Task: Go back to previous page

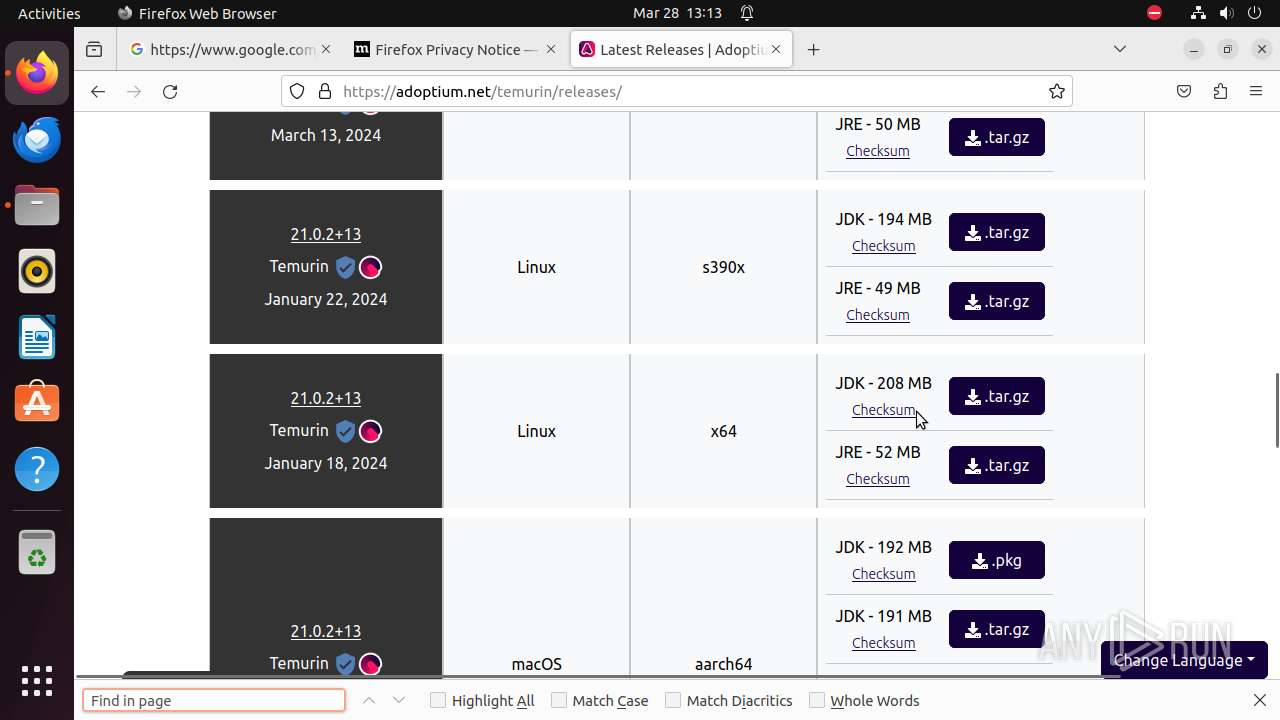Action: click(x=97, y=91)
